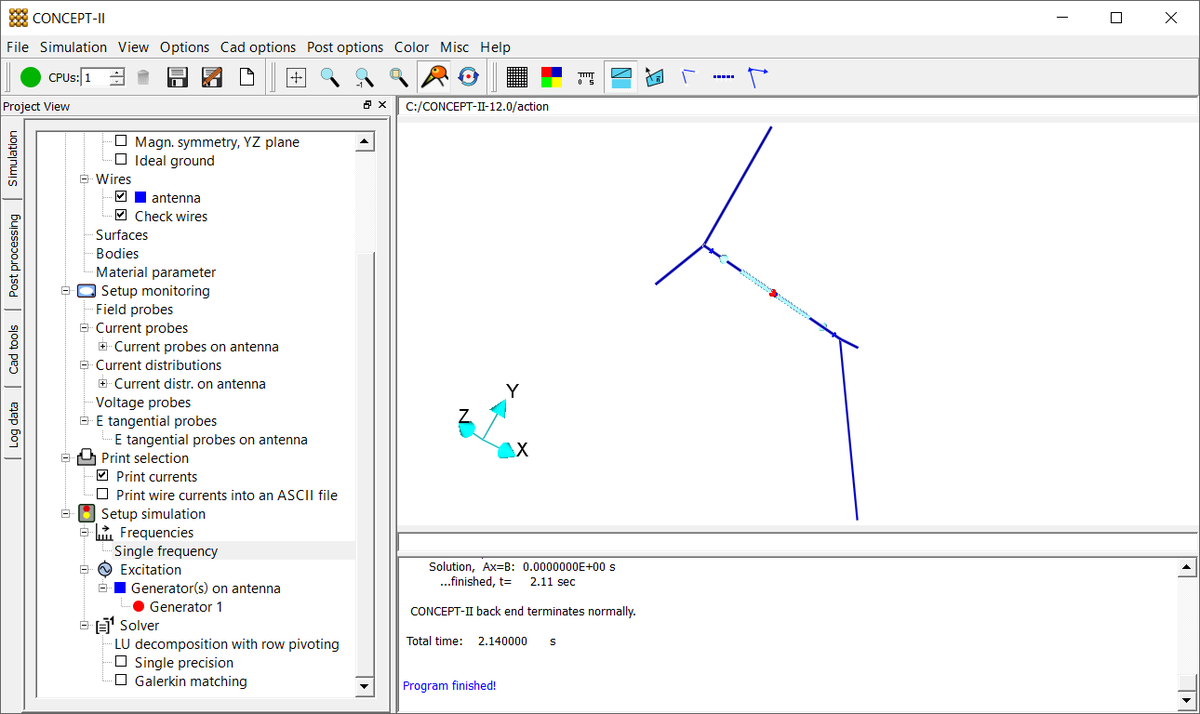Enable Magn. symmetry, YZ plane checkbox

click(x=121, y=142)
